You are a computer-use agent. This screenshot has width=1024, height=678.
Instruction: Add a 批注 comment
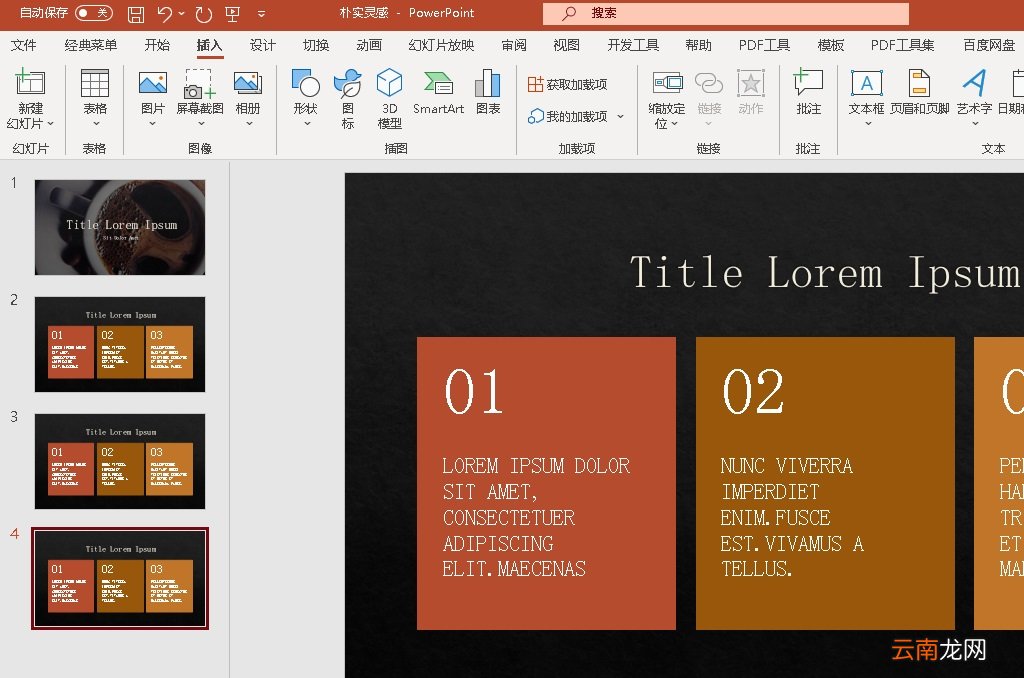(x=808, y=94)
